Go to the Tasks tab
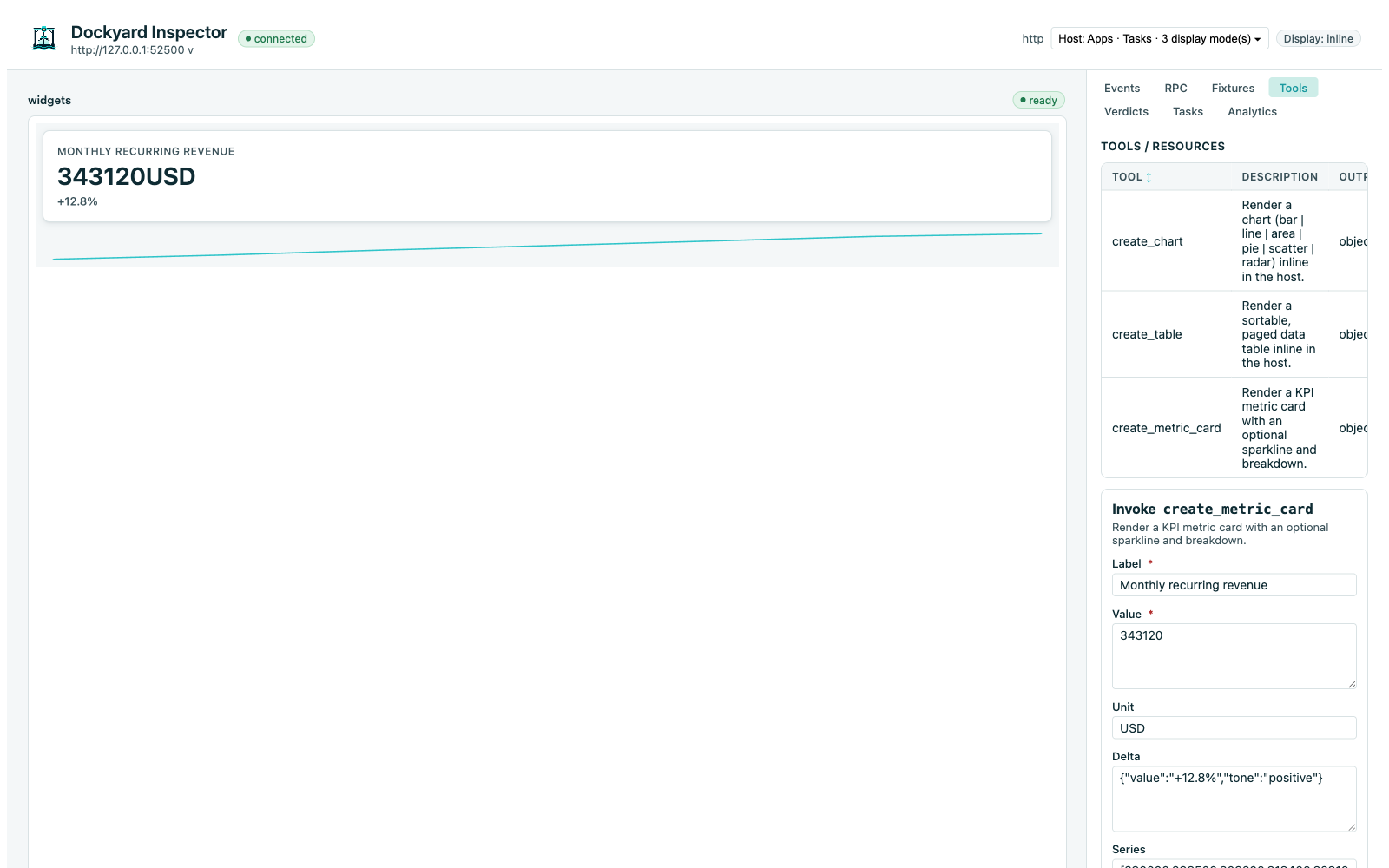Viewport: 1389px width, 868px height. pos(1188,111)
